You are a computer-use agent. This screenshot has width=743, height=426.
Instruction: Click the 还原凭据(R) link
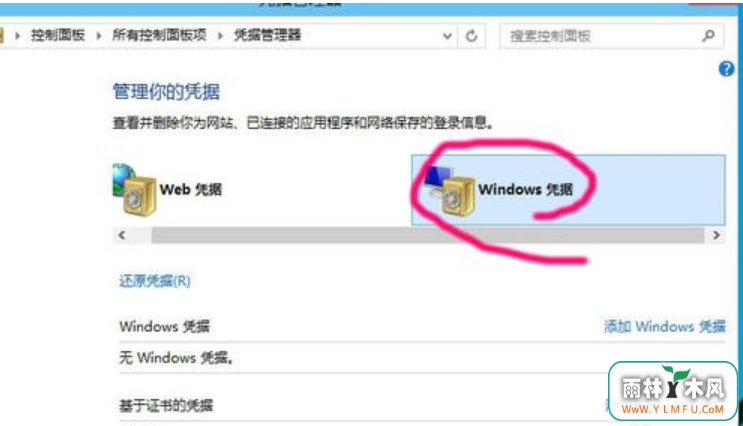point(154,281)
